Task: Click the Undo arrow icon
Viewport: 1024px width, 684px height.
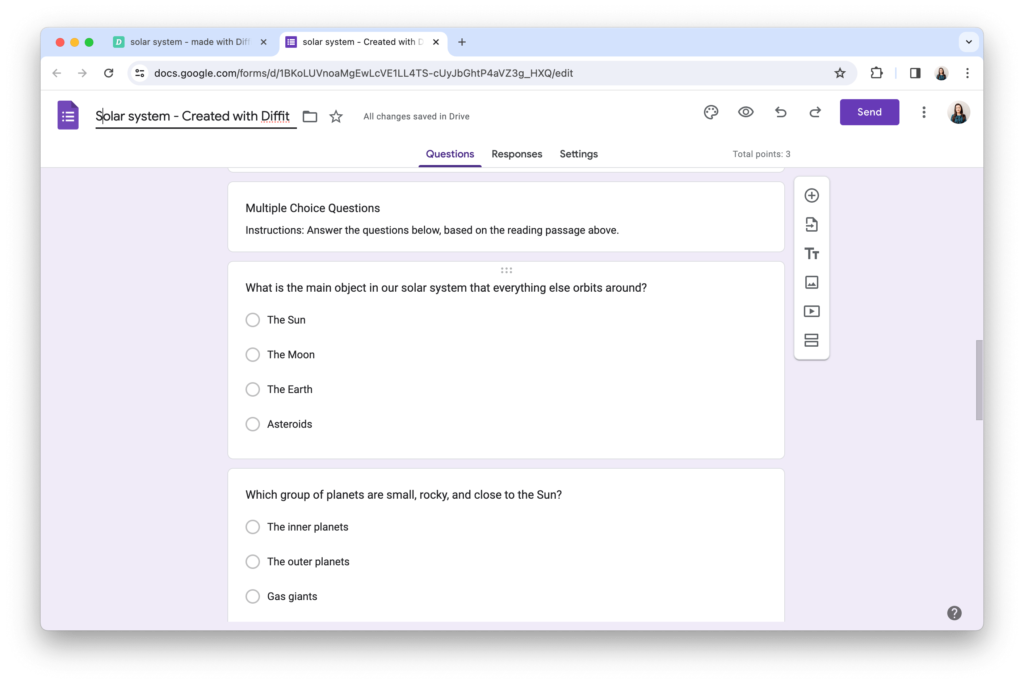Action: pyautogui.click(x=780, y=112)
